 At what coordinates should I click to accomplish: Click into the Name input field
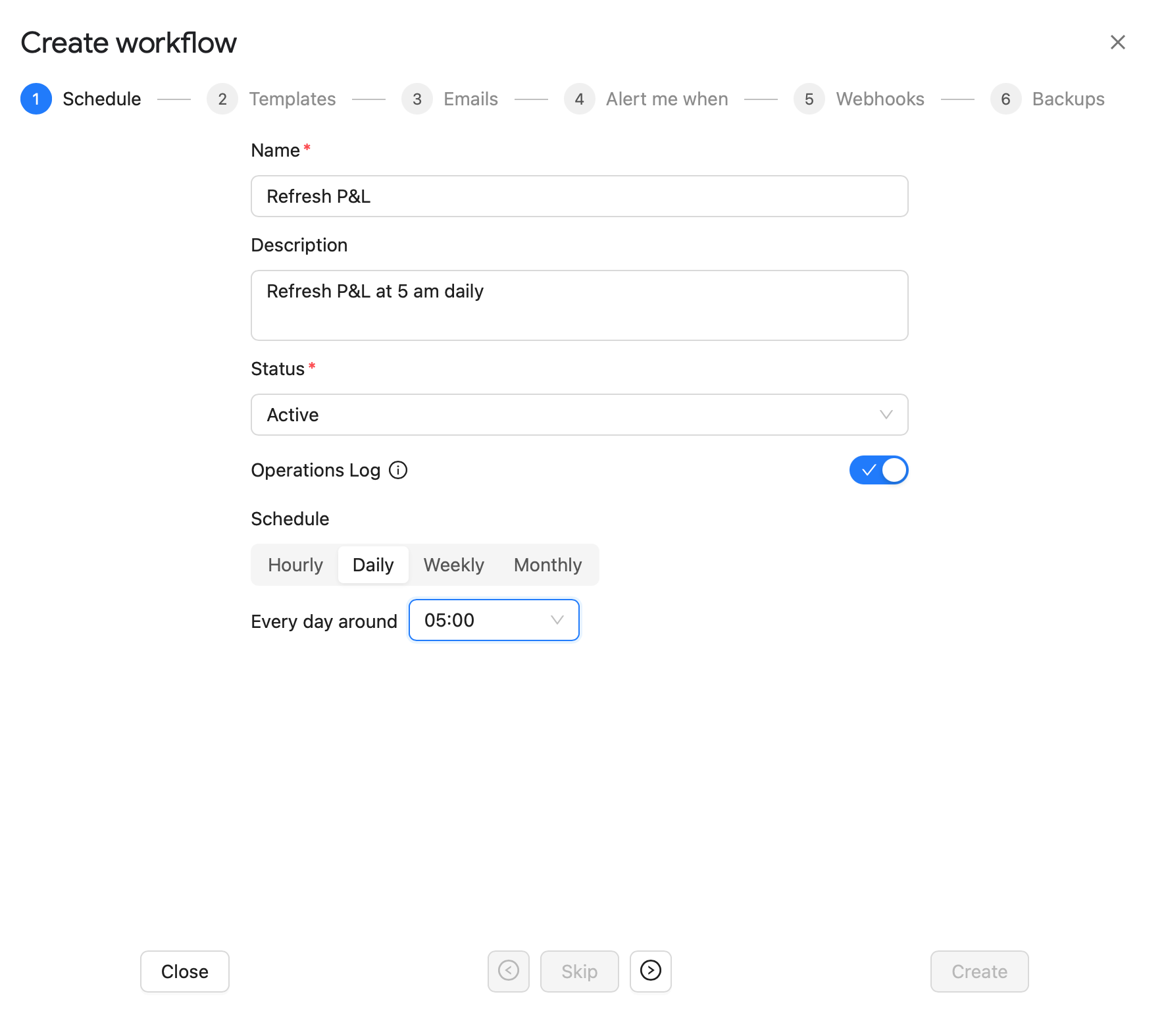[579, 196]
